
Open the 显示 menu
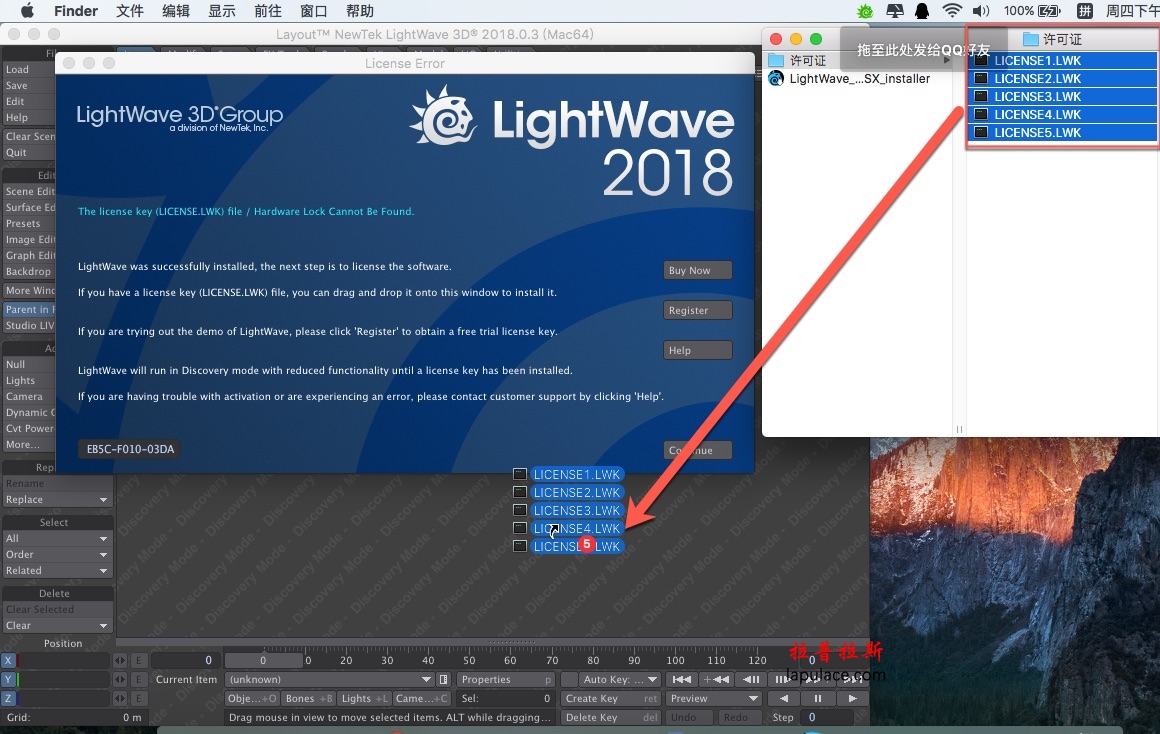tap(222, 11)
